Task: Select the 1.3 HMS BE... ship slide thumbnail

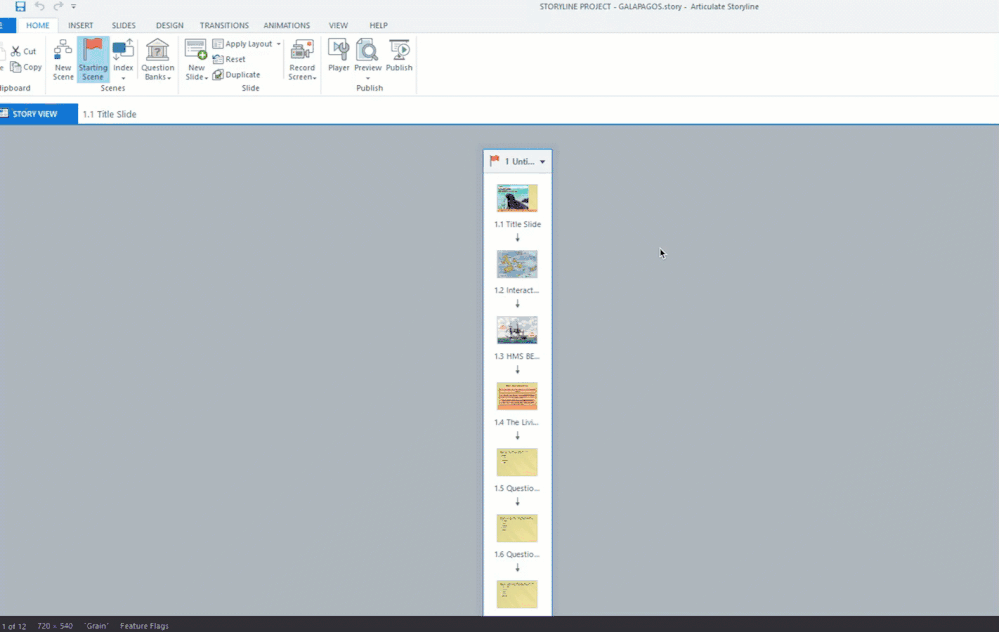Action: 517,330
